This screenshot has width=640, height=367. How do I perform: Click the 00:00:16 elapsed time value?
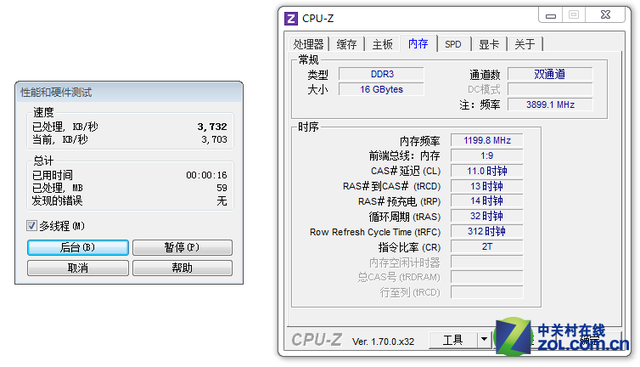pyautogui.click(x=207, y=175)
